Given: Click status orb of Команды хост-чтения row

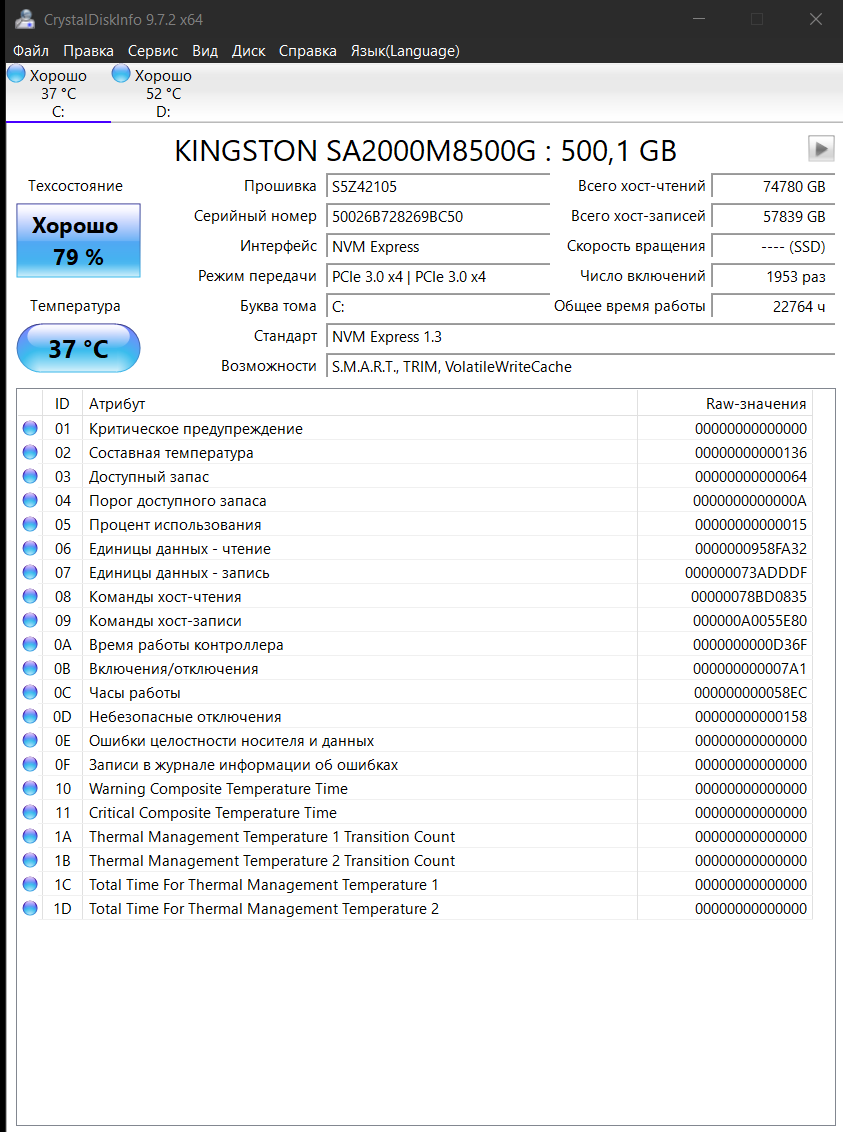Looking at the screenshot, I should (30, 596).
